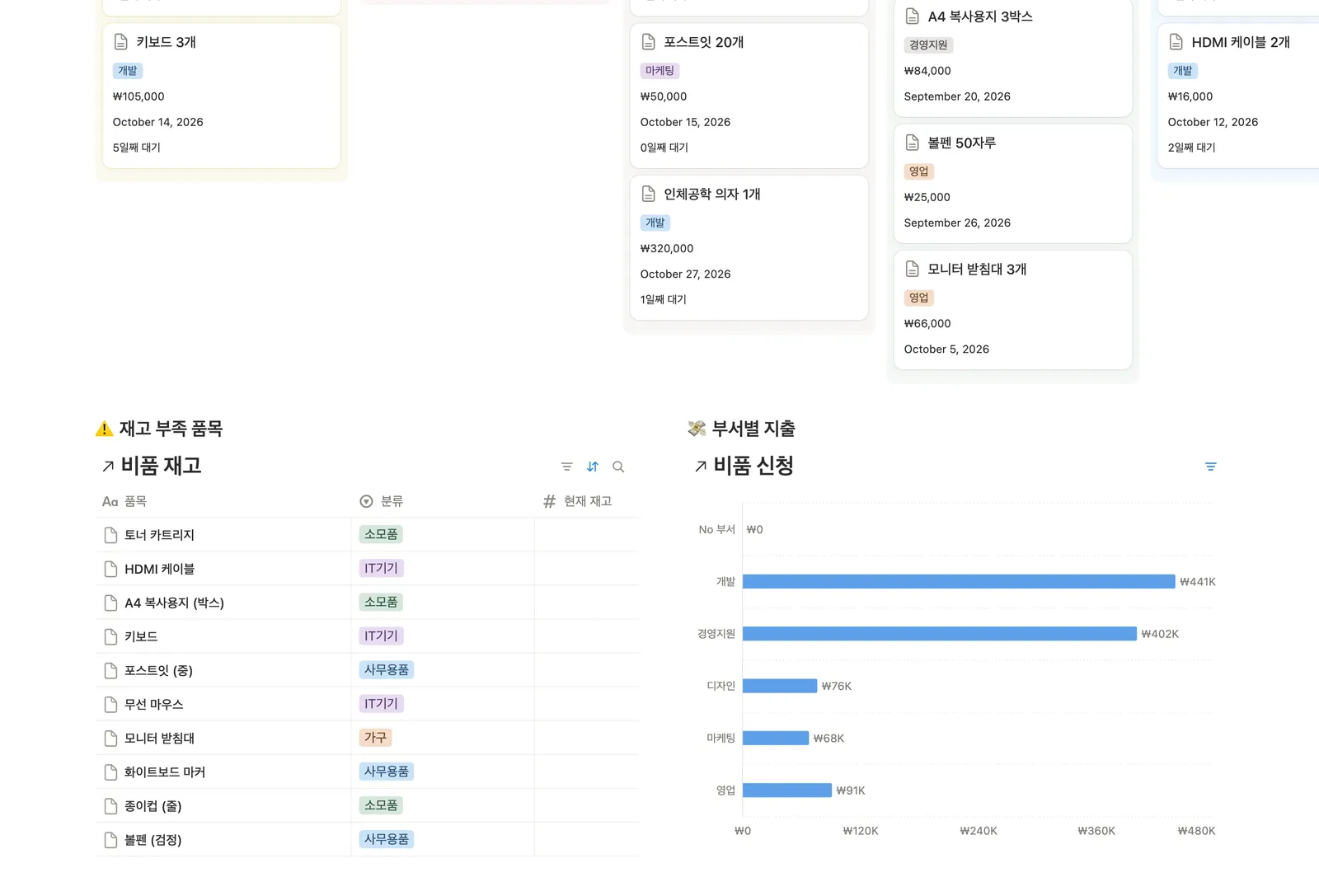Click 사무용품 tag in 포스트잇 (중) row
The width and height of the screenshot is (1319, 896).
[x=387, y=670]
